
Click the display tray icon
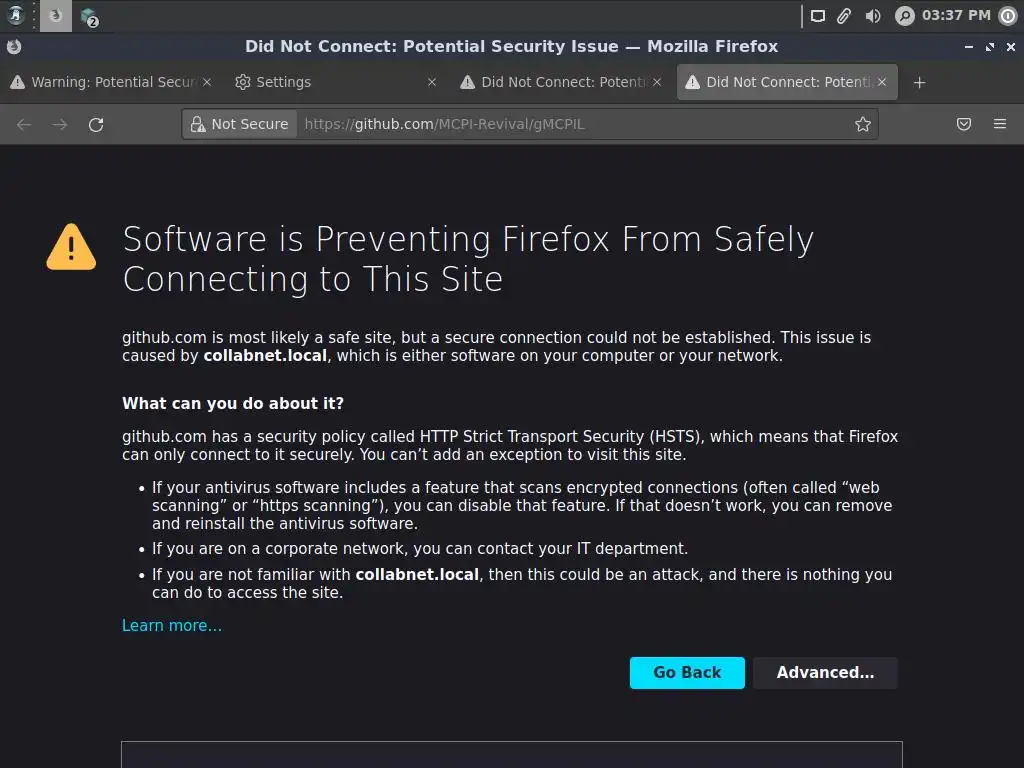[x=818, y=15]
